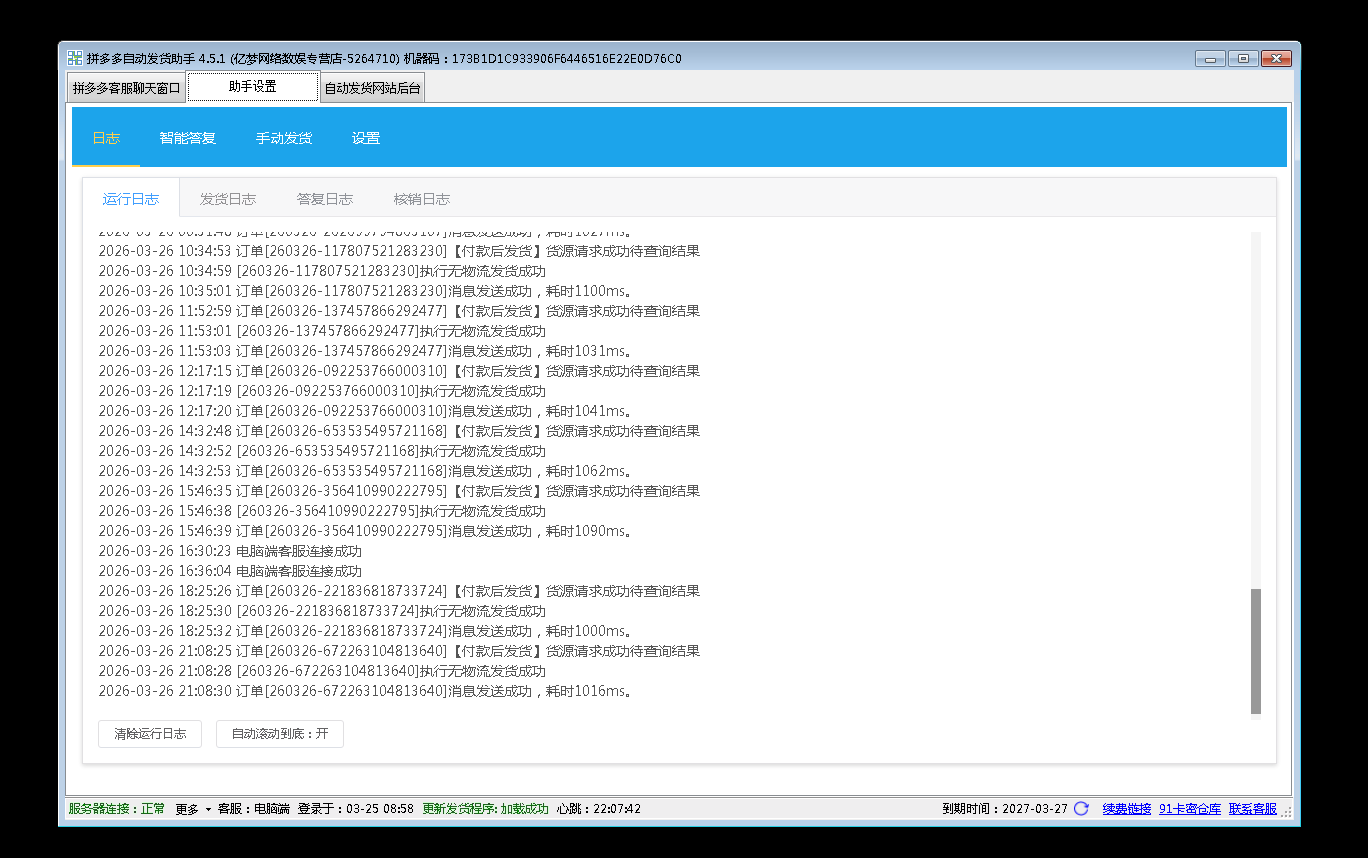This screenshot has width=1368, height=858.
Task: Select 日志 in the blue navigation bar
Action: tap(106, 138)
